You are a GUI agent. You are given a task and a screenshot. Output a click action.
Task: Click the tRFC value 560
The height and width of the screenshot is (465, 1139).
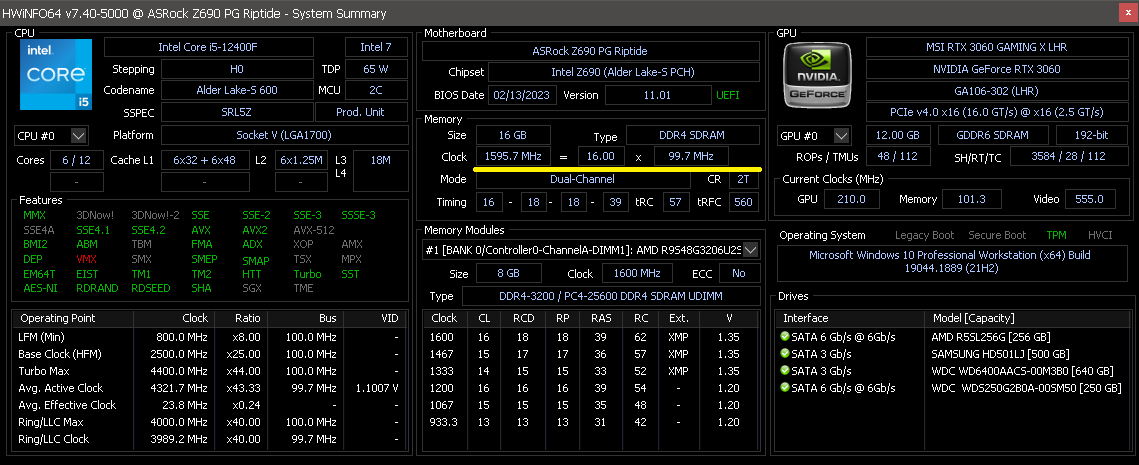pos(743,202)
